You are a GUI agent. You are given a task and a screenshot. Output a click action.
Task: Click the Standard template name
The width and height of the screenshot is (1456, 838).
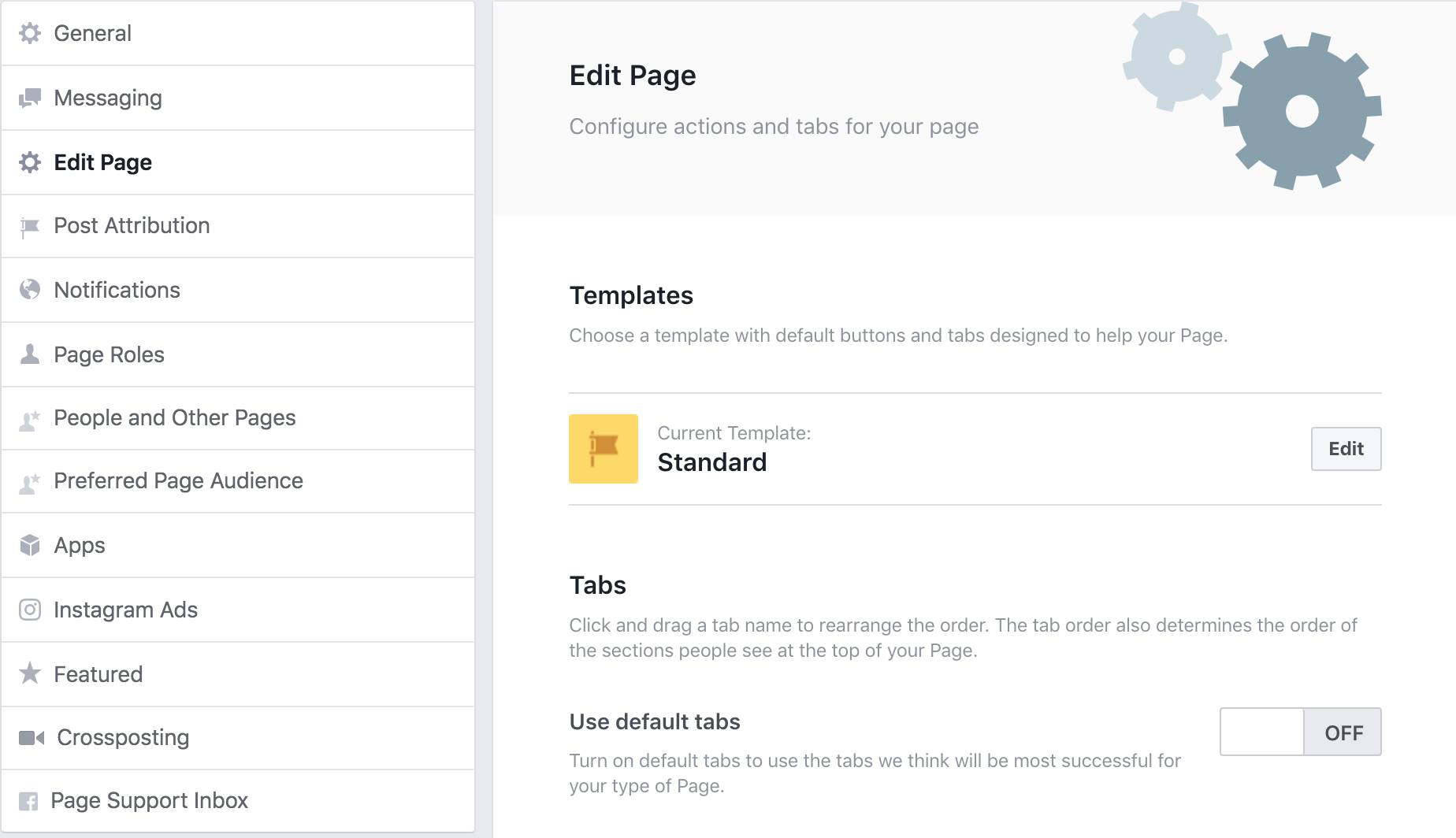tap(711, 462)
